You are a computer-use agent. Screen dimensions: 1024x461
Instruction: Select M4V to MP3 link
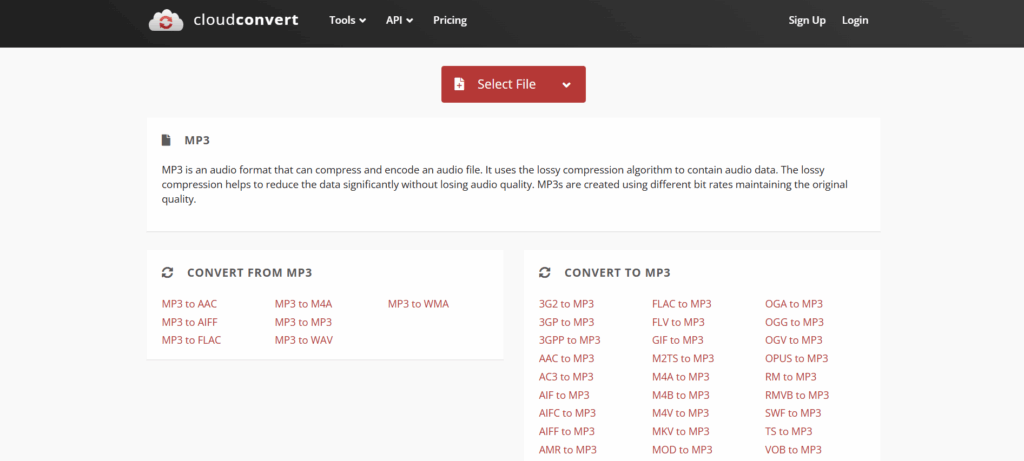(680, 413)
